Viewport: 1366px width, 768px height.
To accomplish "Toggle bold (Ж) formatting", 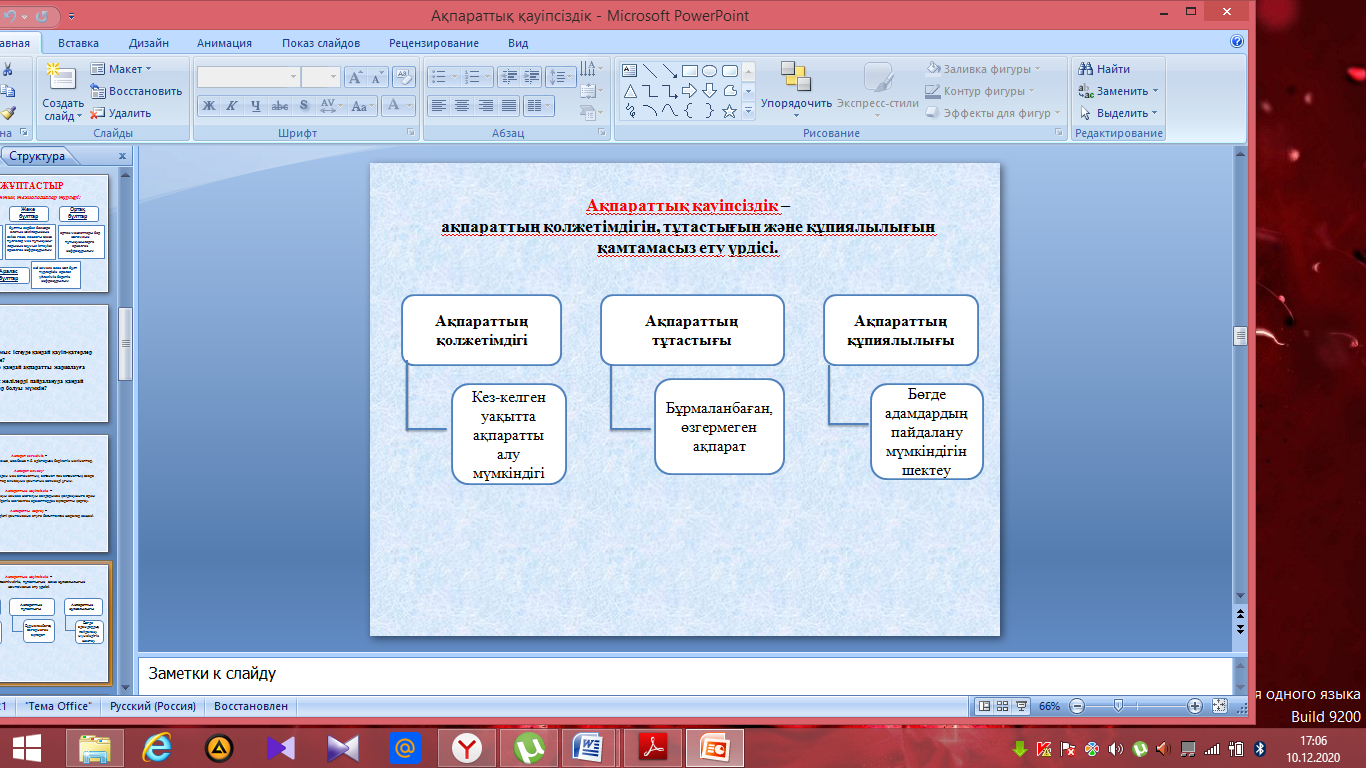I will tap(209, 105).
